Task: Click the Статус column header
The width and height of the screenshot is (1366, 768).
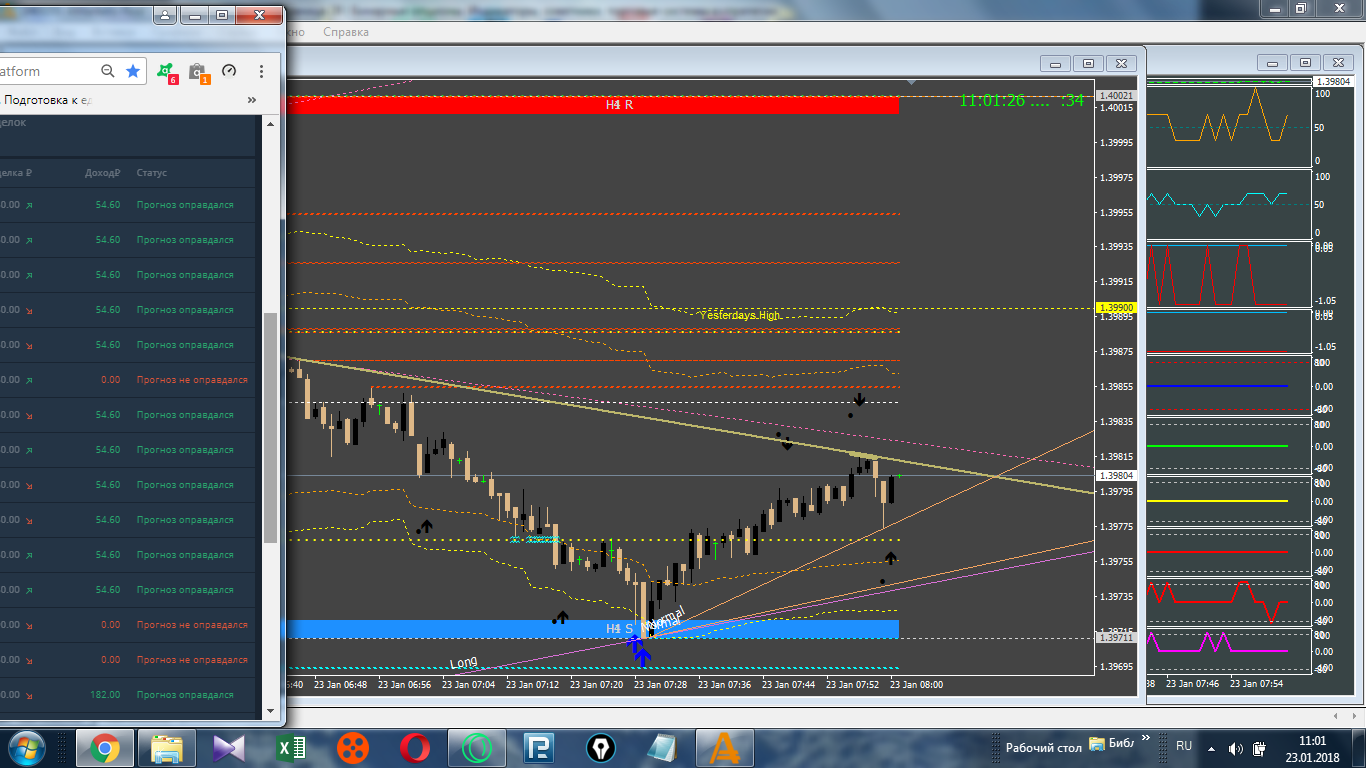Action: click(x=152, y=173)
